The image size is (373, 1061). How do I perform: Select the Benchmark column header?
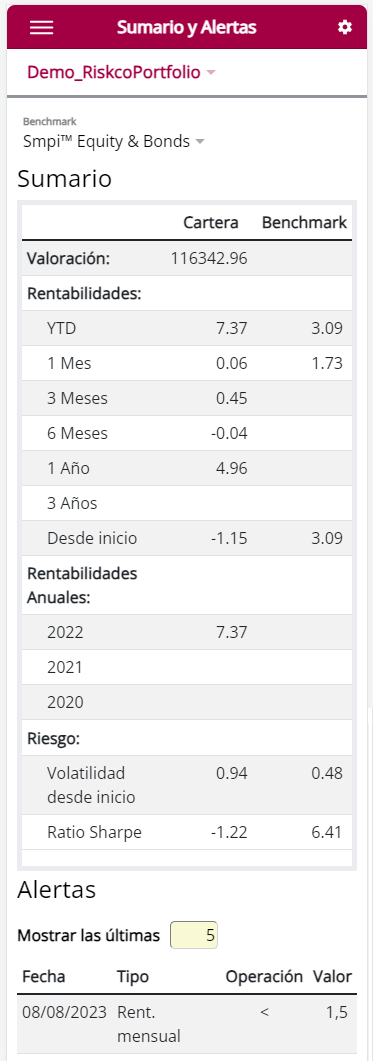(x=304, y=223)
